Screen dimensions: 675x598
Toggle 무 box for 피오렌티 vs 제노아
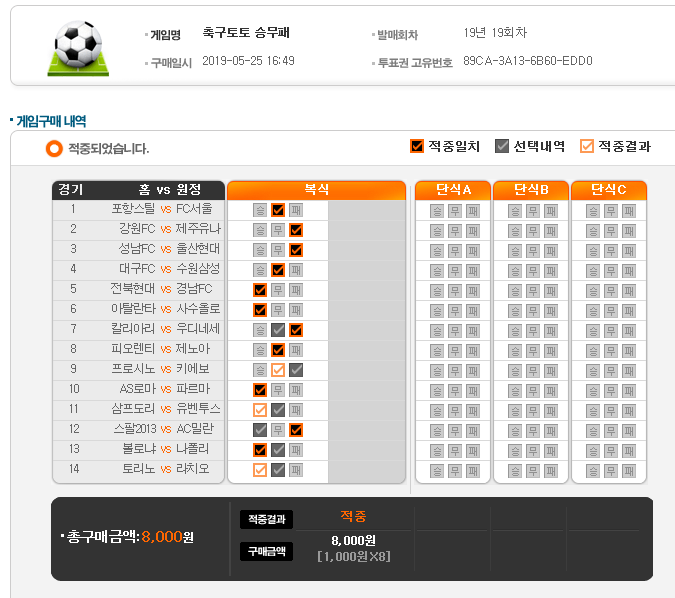click(x=278, y=350)
